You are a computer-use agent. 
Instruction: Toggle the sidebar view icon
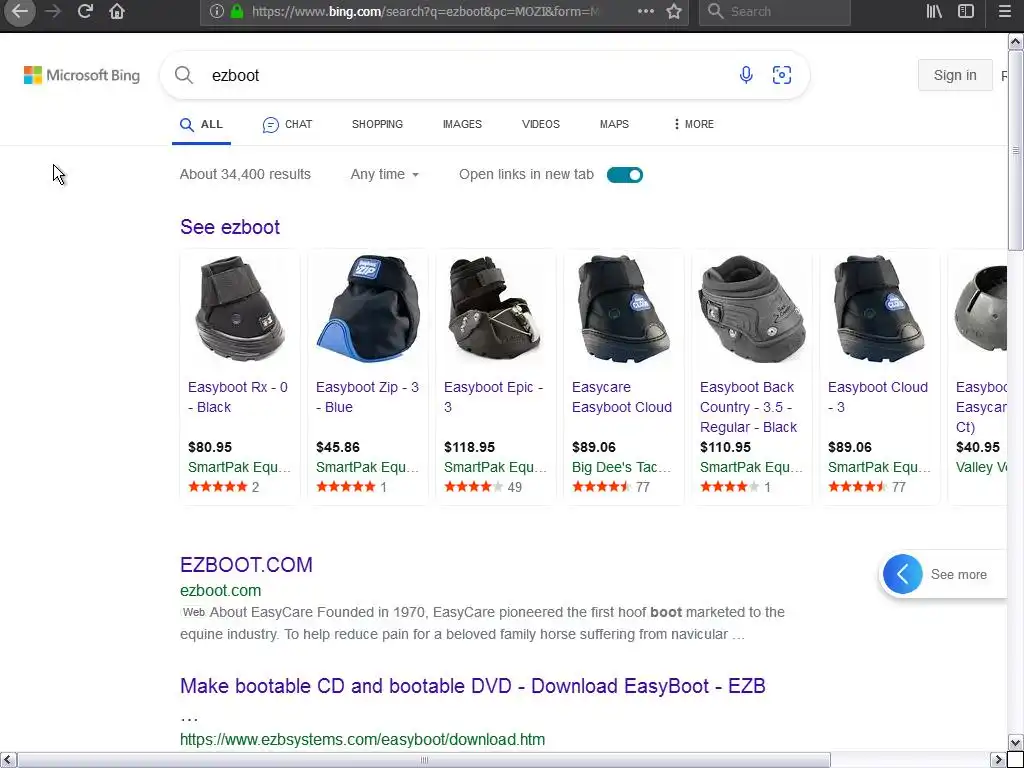coord(966,11)
